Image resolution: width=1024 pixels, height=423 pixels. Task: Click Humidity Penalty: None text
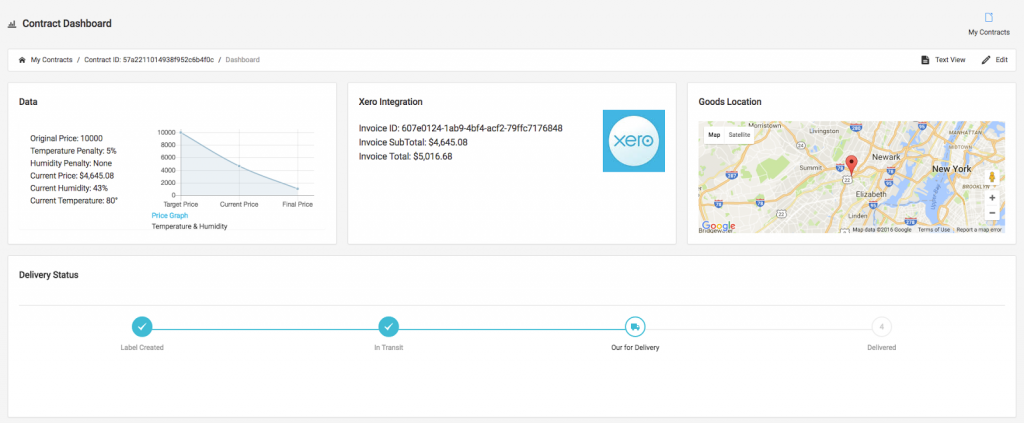click(x=71, y=163)
